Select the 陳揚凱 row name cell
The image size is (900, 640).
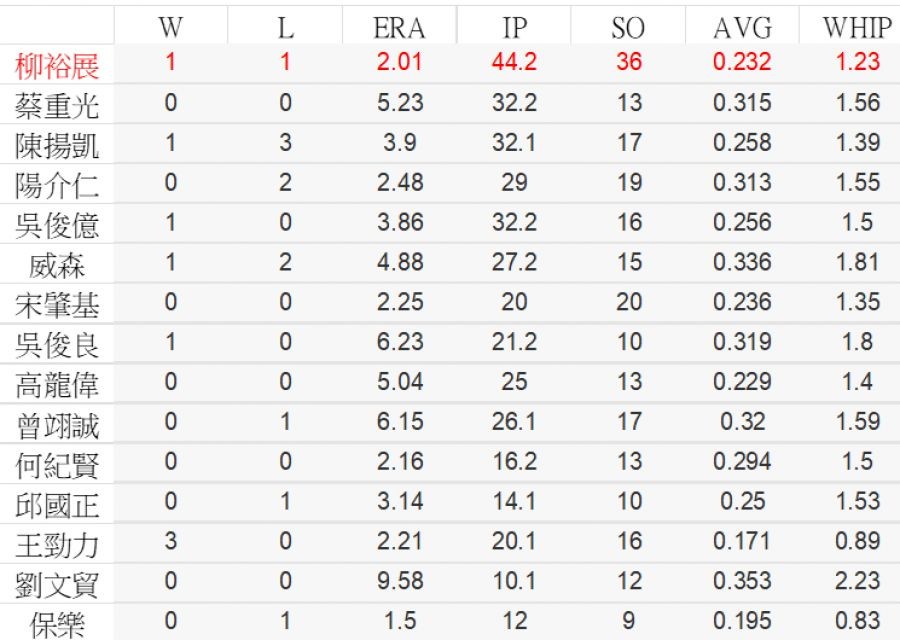57,146
